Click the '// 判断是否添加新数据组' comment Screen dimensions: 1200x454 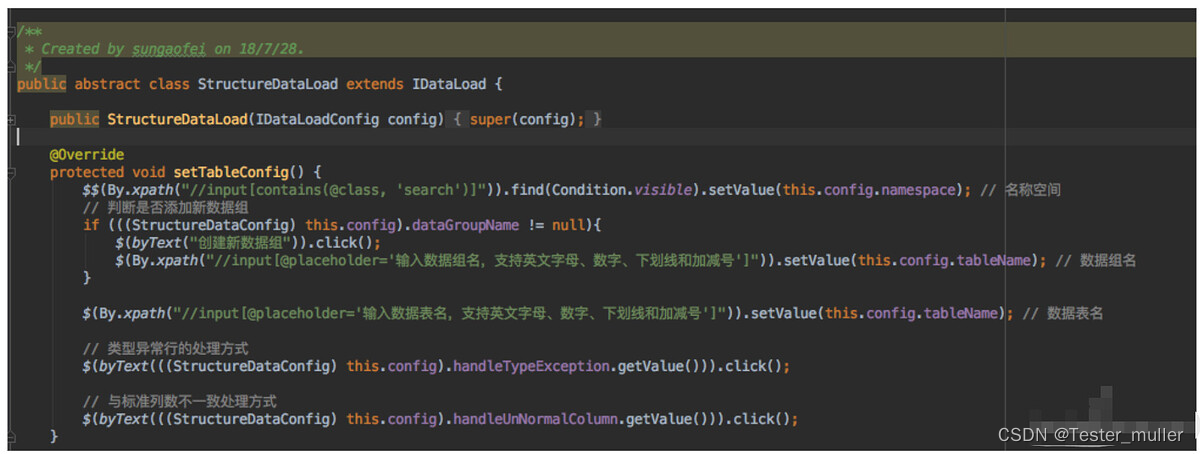166,207
